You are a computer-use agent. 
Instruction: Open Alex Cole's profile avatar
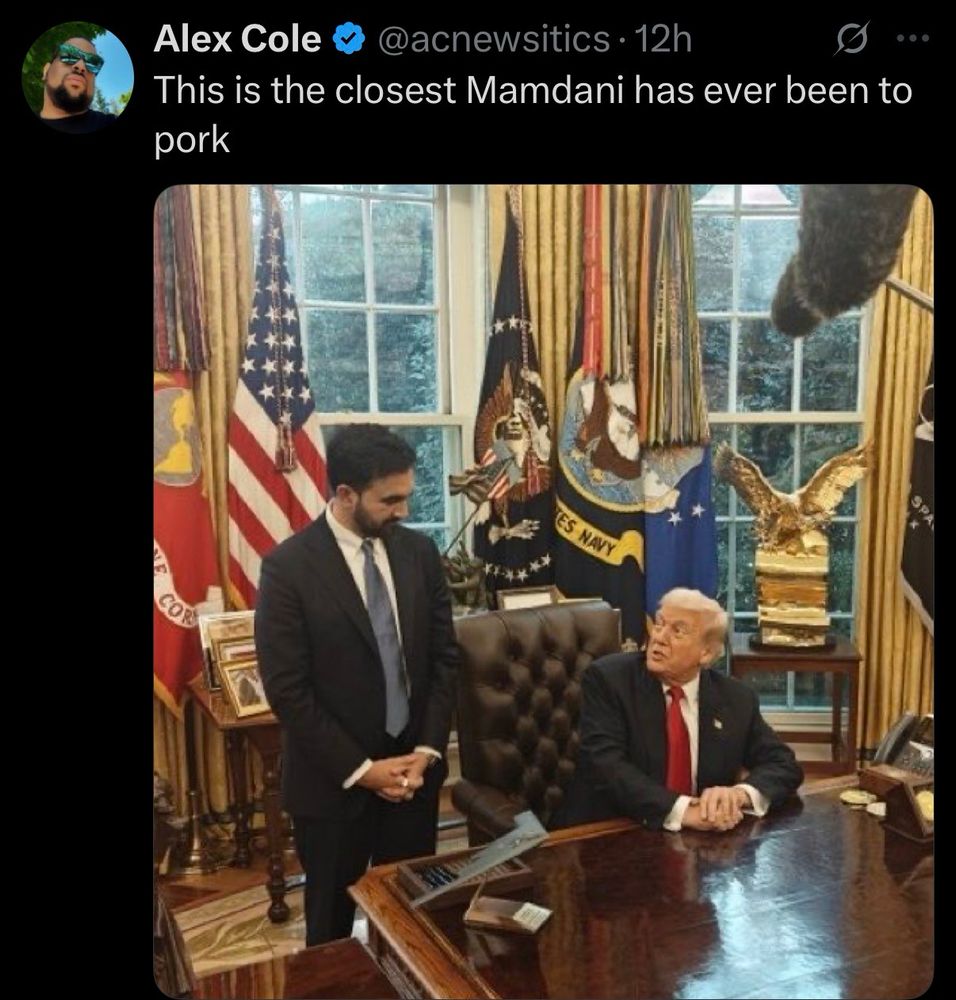(x=78, y=77)
